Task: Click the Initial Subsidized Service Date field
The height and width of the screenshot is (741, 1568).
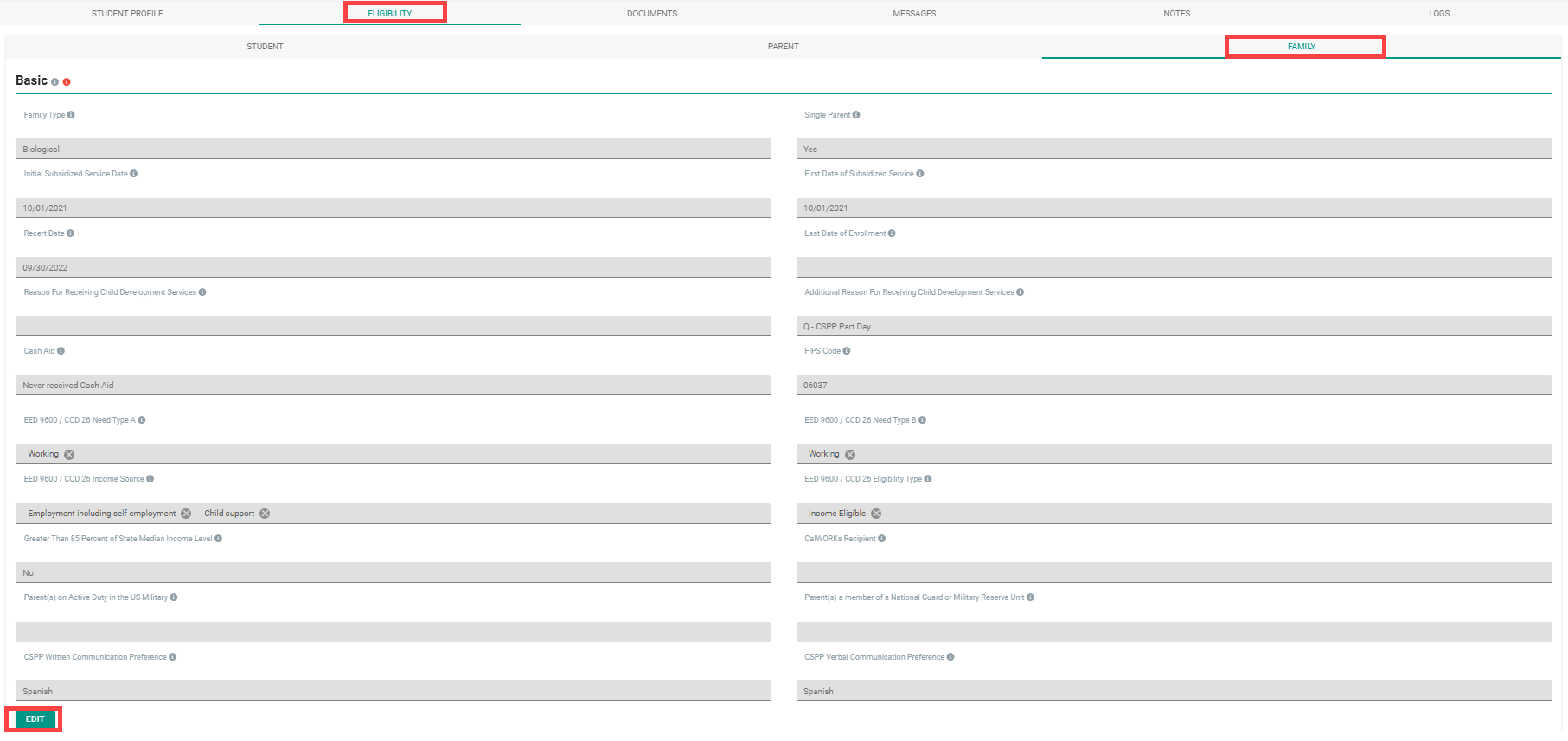Action: [393, 208]
